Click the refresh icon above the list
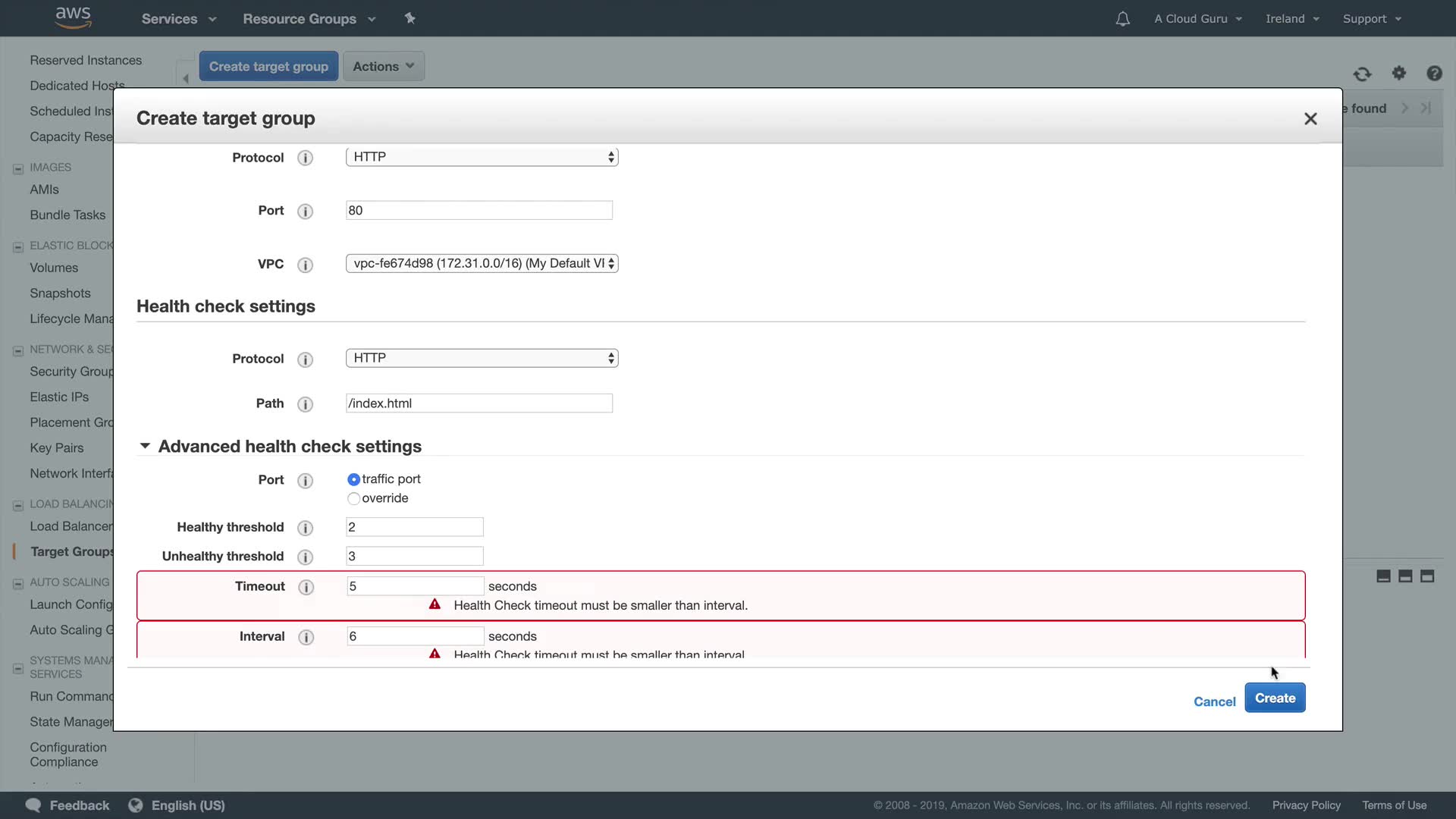The image size is (1456, 819). 1362,74
